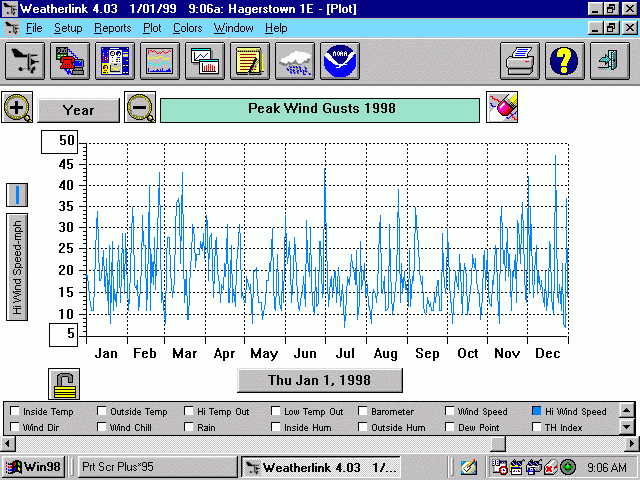The image size is (640, 480).
Task: Open the multi-line plot toolbar icon
Action: [160, 61]
